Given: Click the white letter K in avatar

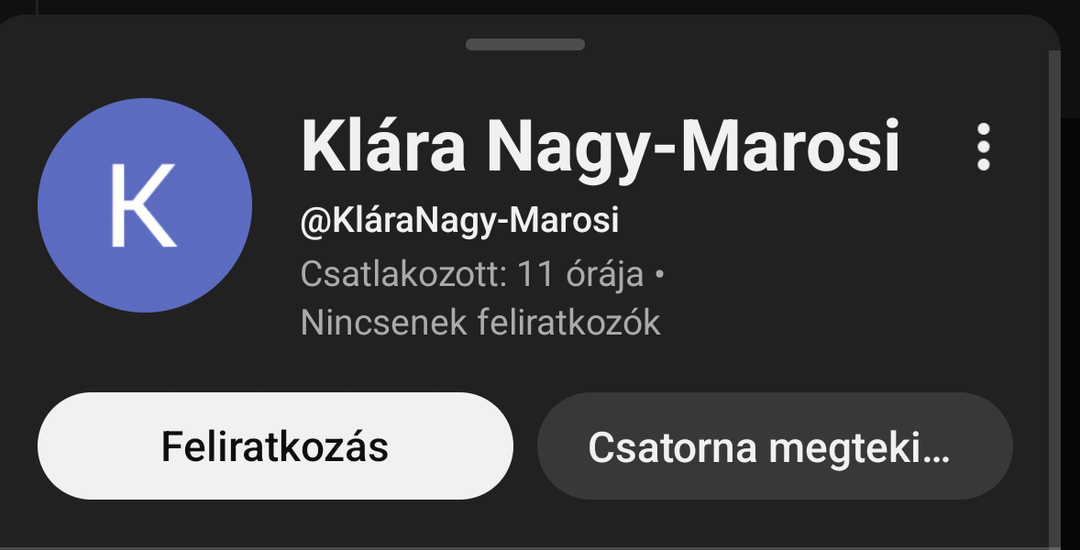Looking at the screenshot, I should pyautogui.click(x=143, y=205).
